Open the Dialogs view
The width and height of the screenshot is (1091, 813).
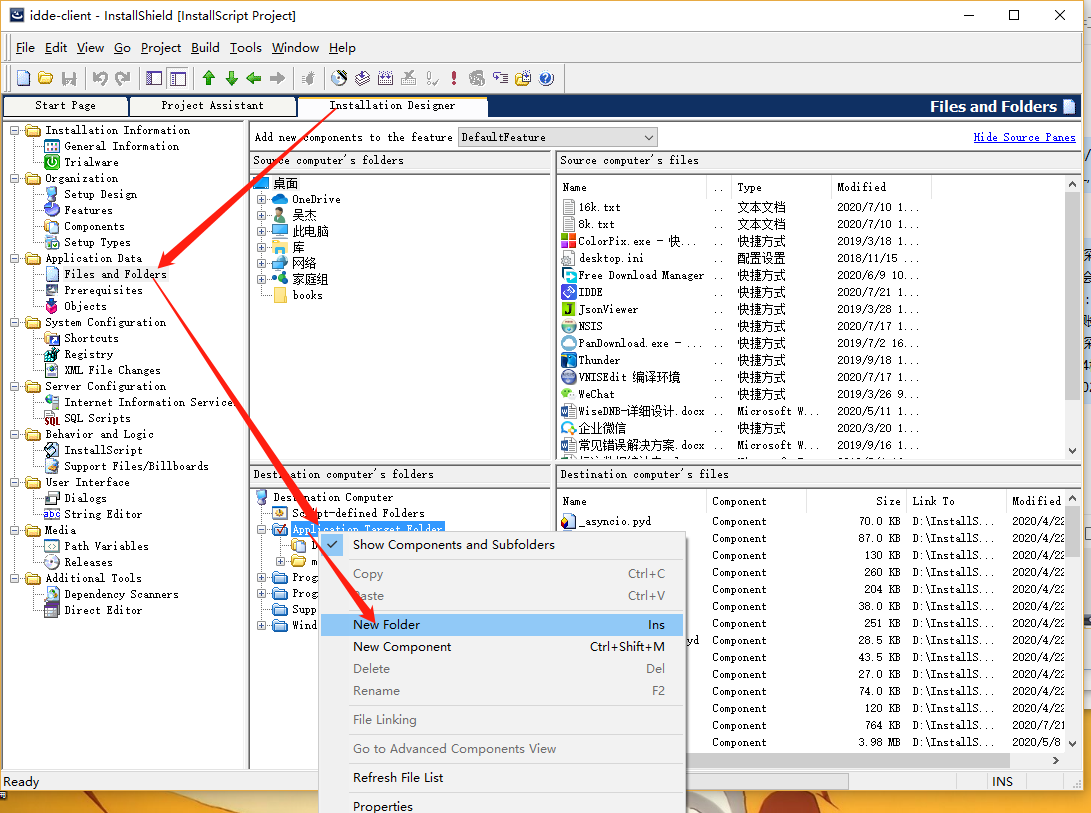tap(85, 498)
